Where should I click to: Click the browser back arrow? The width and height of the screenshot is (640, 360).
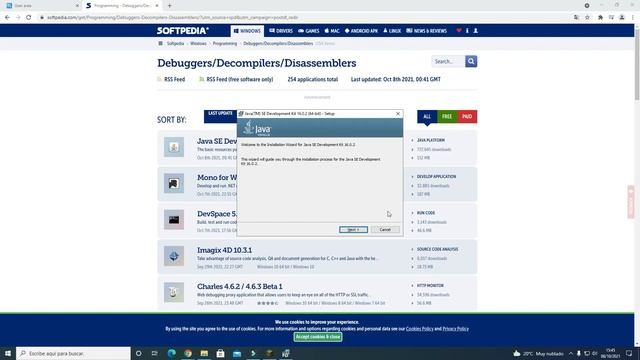coord(7,18)
